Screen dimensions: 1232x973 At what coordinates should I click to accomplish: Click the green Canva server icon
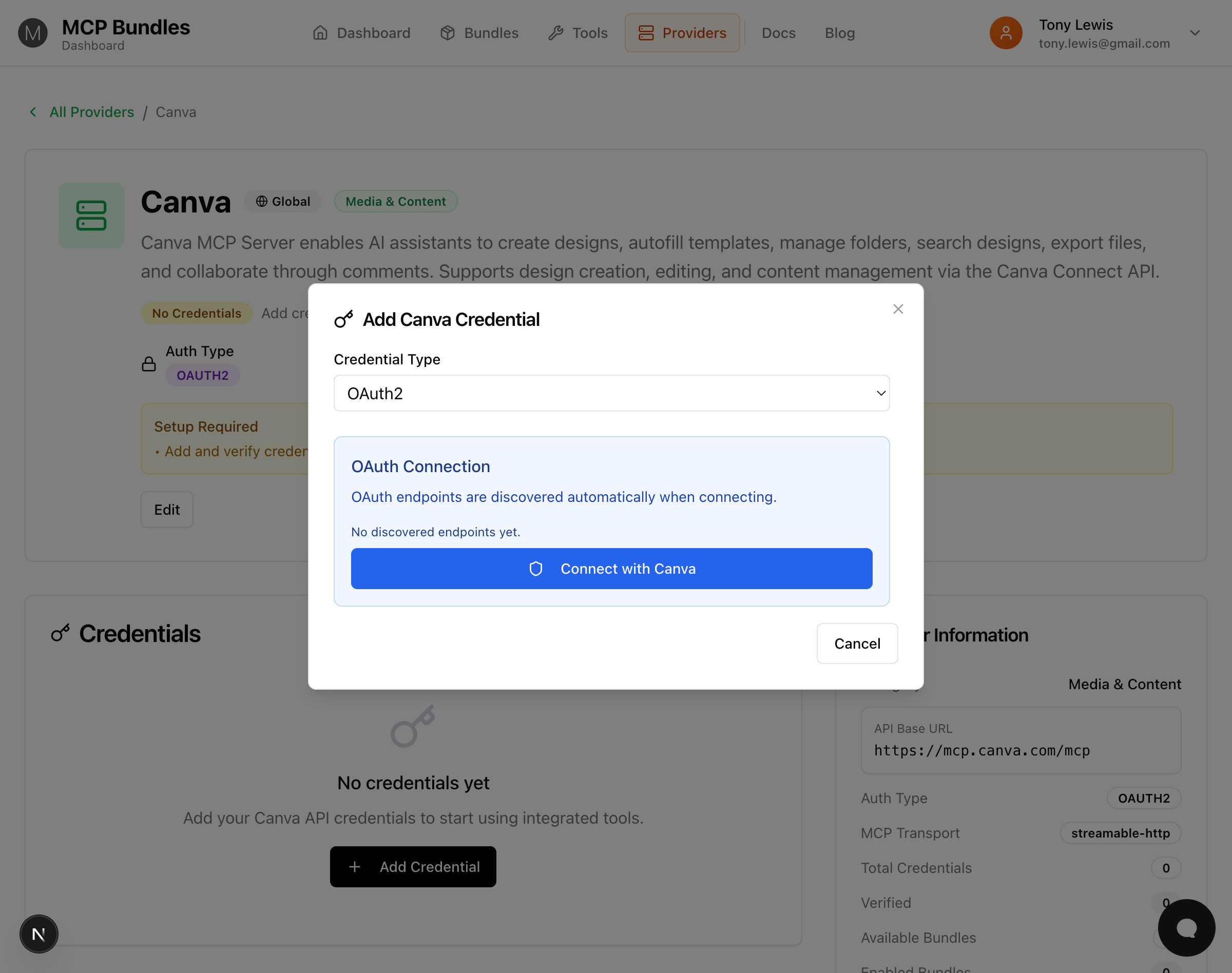click(x=91, y=216)
